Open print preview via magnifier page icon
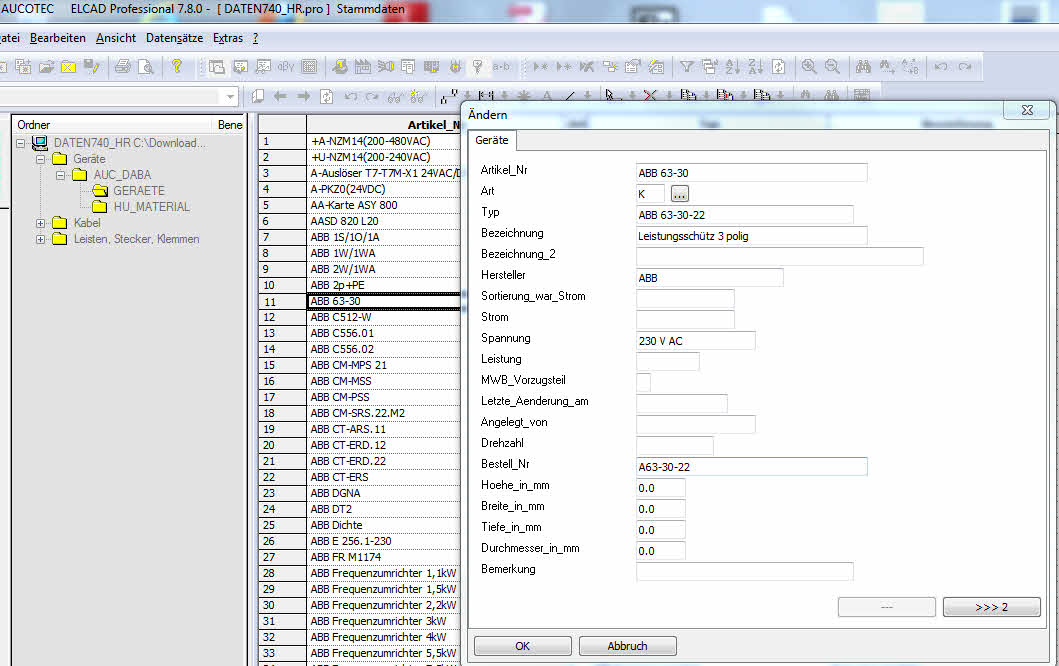1059x666 pixels. pyautogui.click(x=145, y=66)
